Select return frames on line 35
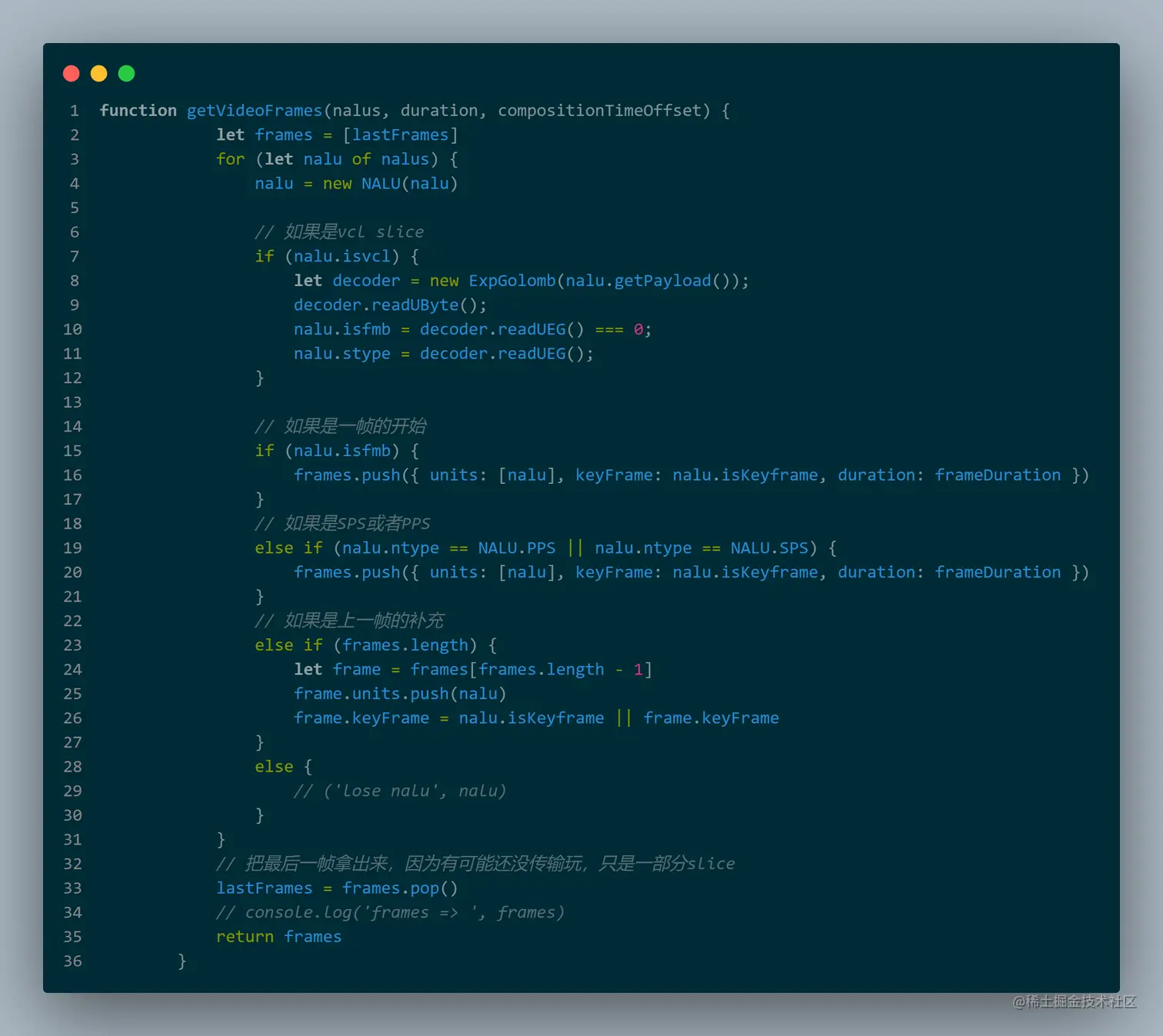The image size is (1163, 1036). pyautogui.click(x=278, y=936)
